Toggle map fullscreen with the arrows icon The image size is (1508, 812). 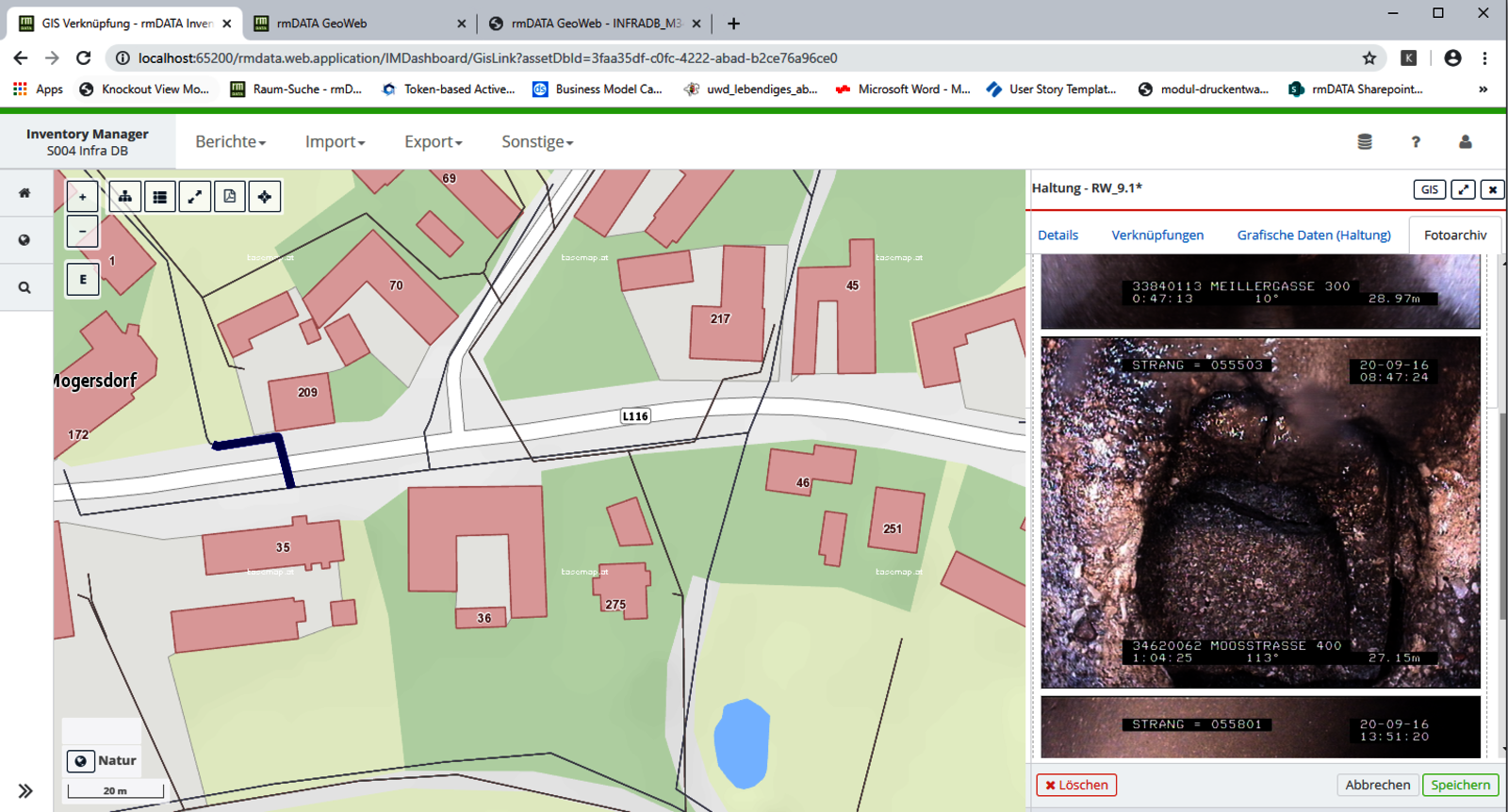coord(195,197)
